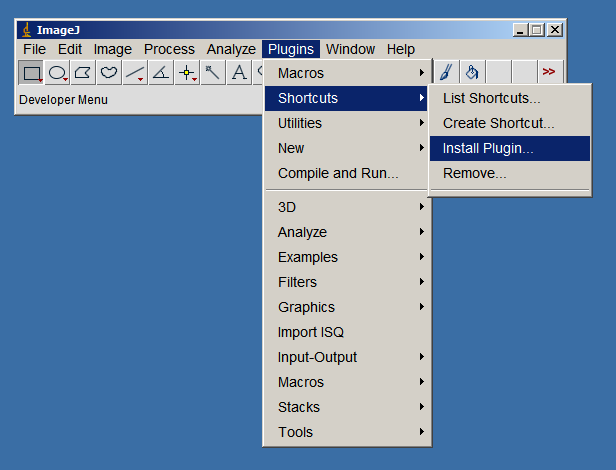Expand the Stacks submenu
Image resolution: width=616 pixels, height=470 pixels.
pos(347,407)
